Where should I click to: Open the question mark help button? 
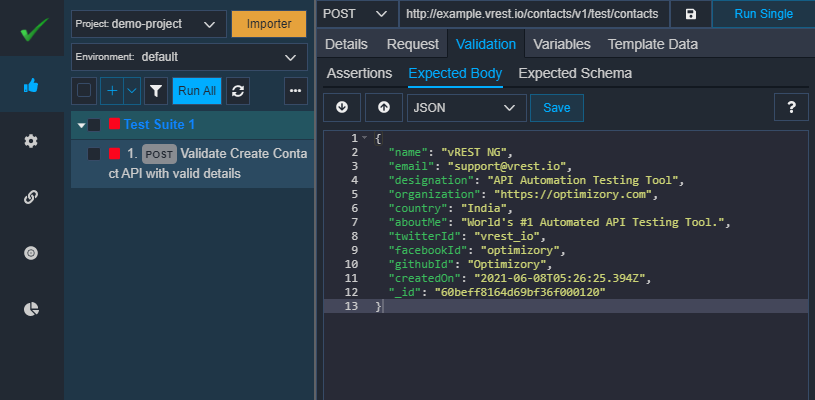tap(791, 108)
